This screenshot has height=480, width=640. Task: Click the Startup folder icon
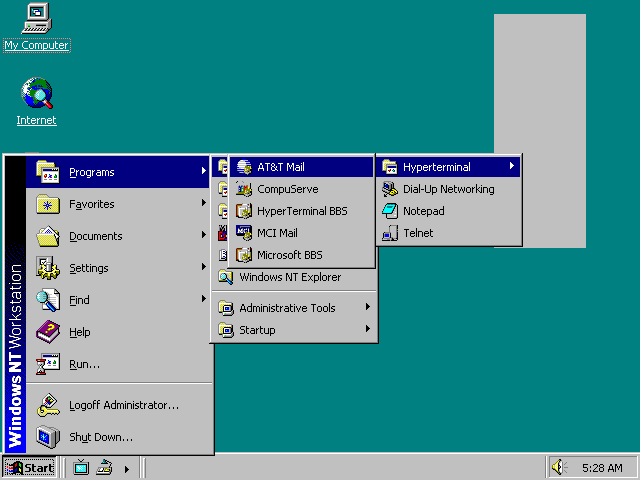pos(226,330)
